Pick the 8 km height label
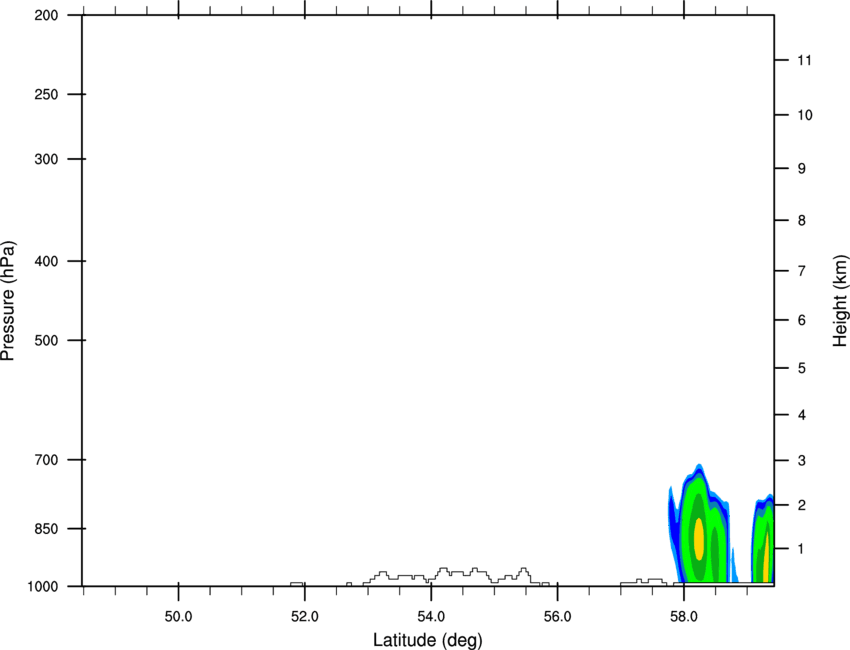The width and height of the screenshot is (850, 650). (802, 221)
